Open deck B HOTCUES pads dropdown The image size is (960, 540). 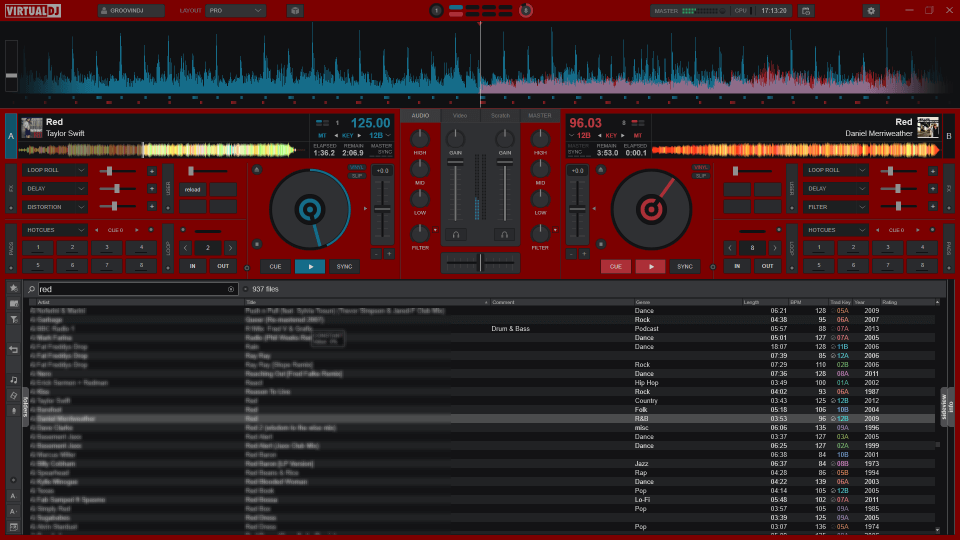pyautogui.click(x=836, y=230)
